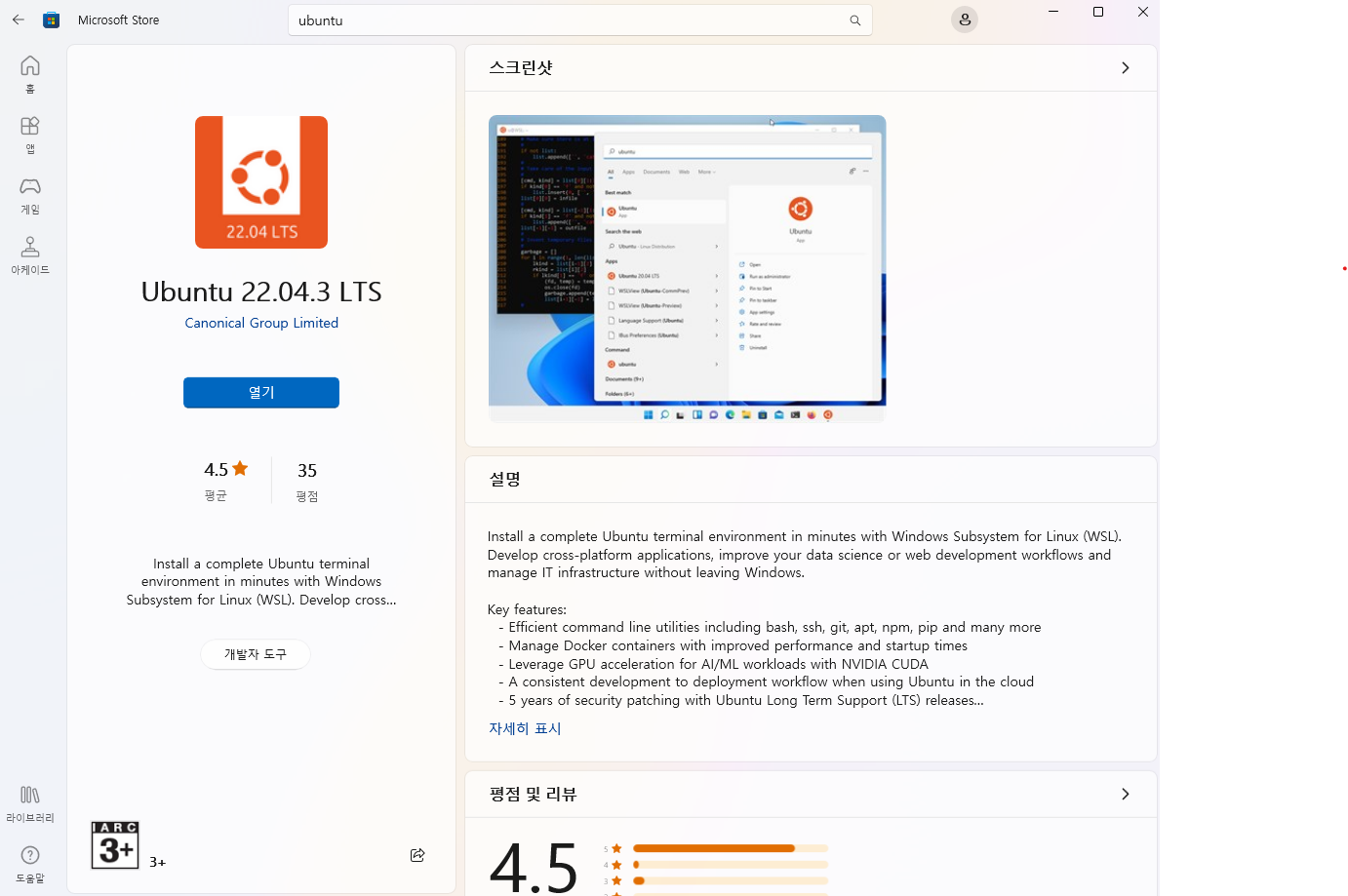
Task: Click the IARC 3+ age rating badge
Action: pyautogui.click(x=115, y=845)
